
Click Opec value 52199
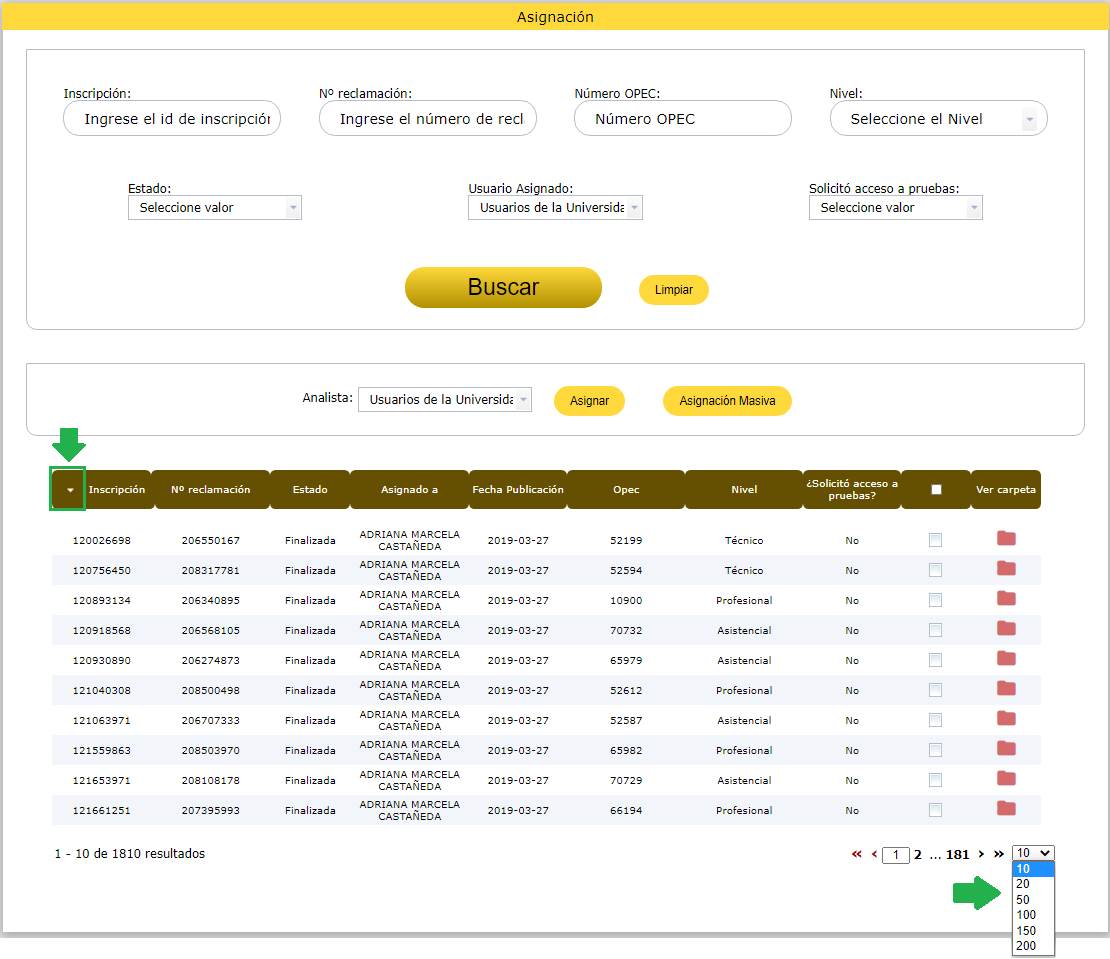point(626,540)
